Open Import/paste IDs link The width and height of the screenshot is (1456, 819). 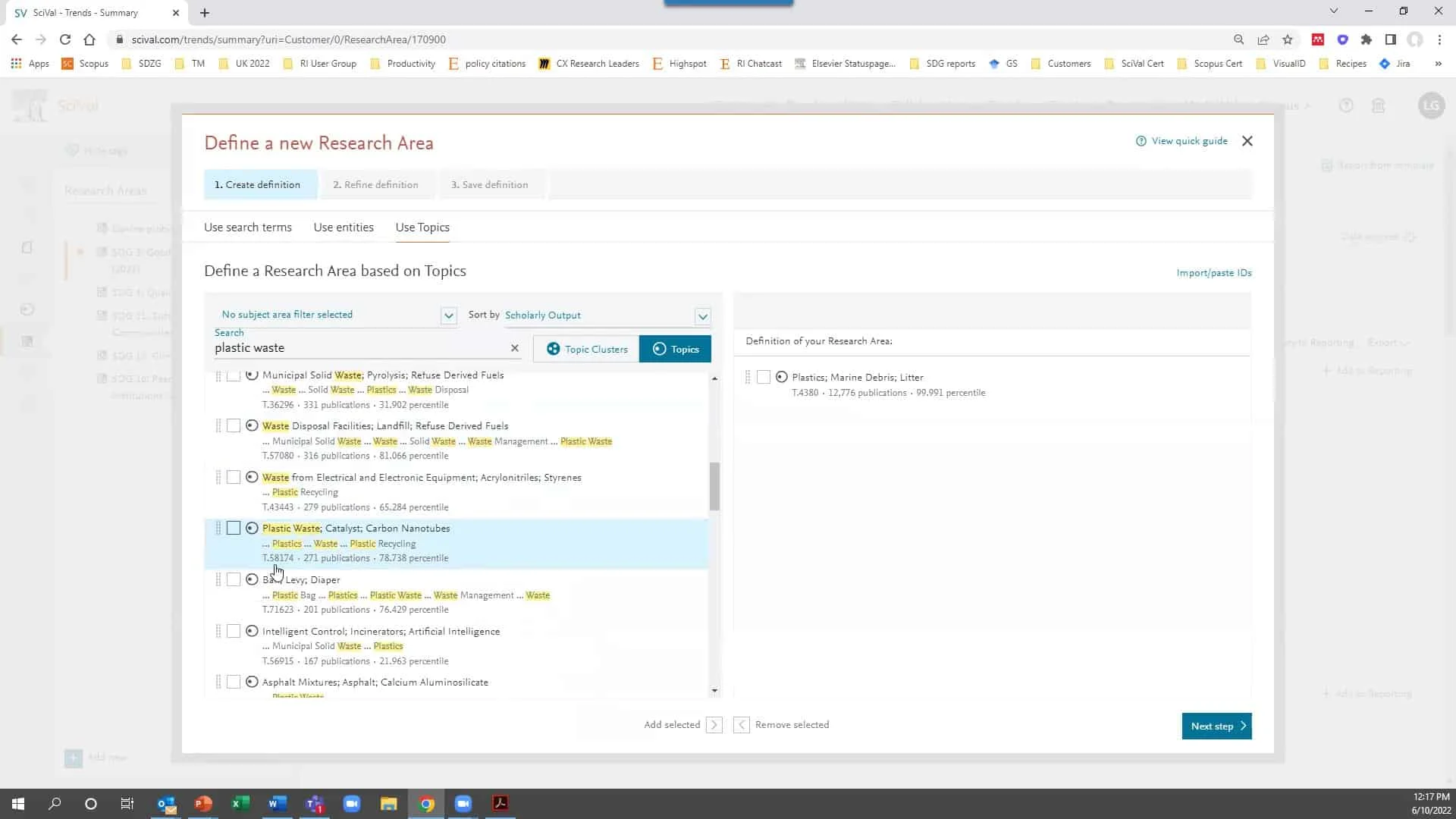(x=1213, y=273)
